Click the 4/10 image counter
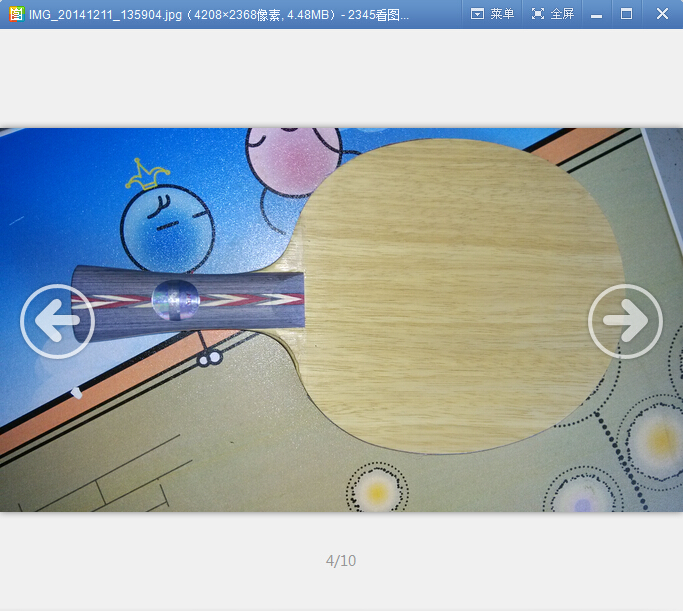 click(x=341, y=561)
